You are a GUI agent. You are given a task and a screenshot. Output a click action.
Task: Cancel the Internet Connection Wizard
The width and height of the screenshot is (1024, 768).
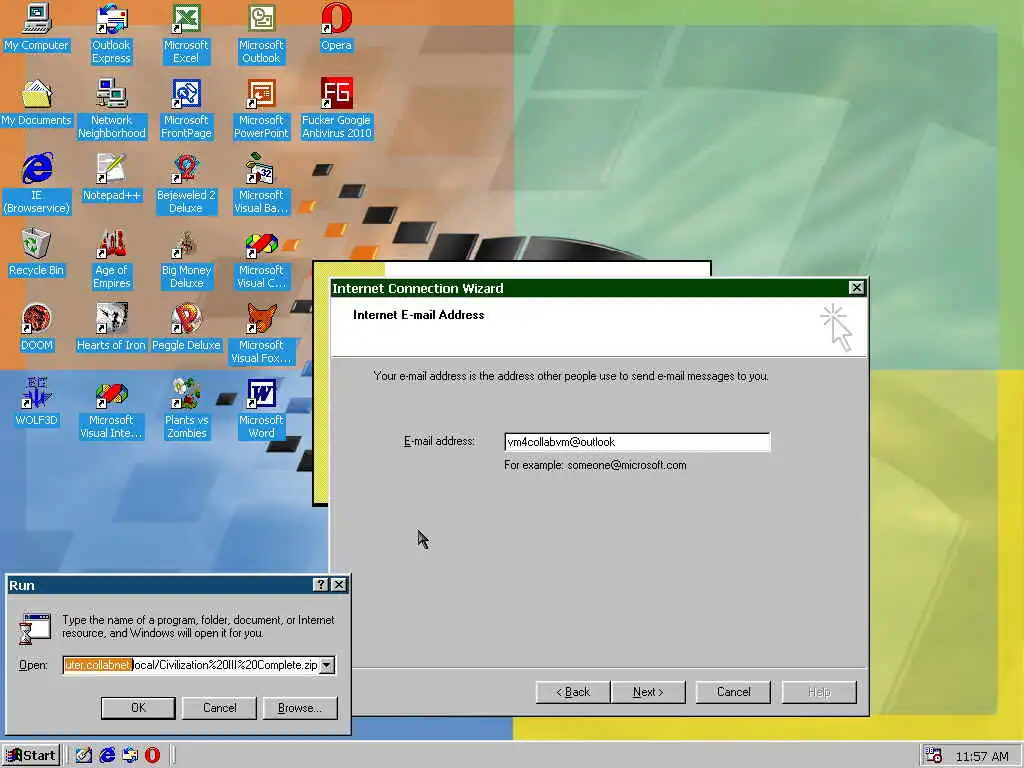733,692
